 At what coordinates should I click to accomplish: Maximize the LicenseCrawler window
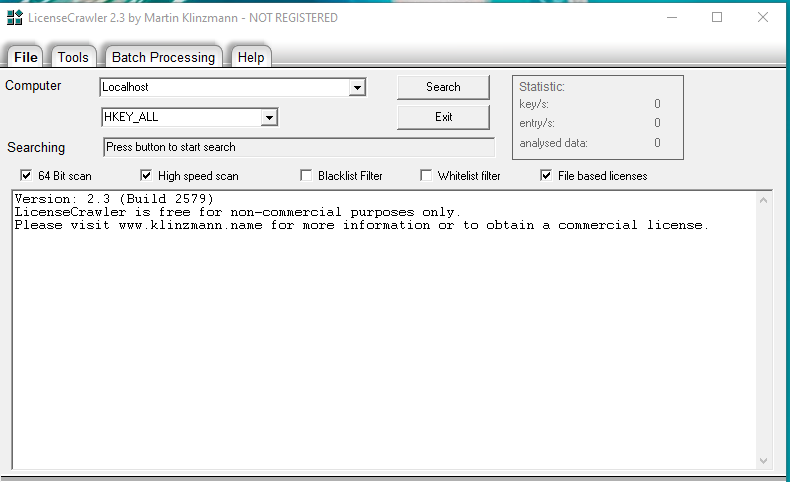coord(717,17)
